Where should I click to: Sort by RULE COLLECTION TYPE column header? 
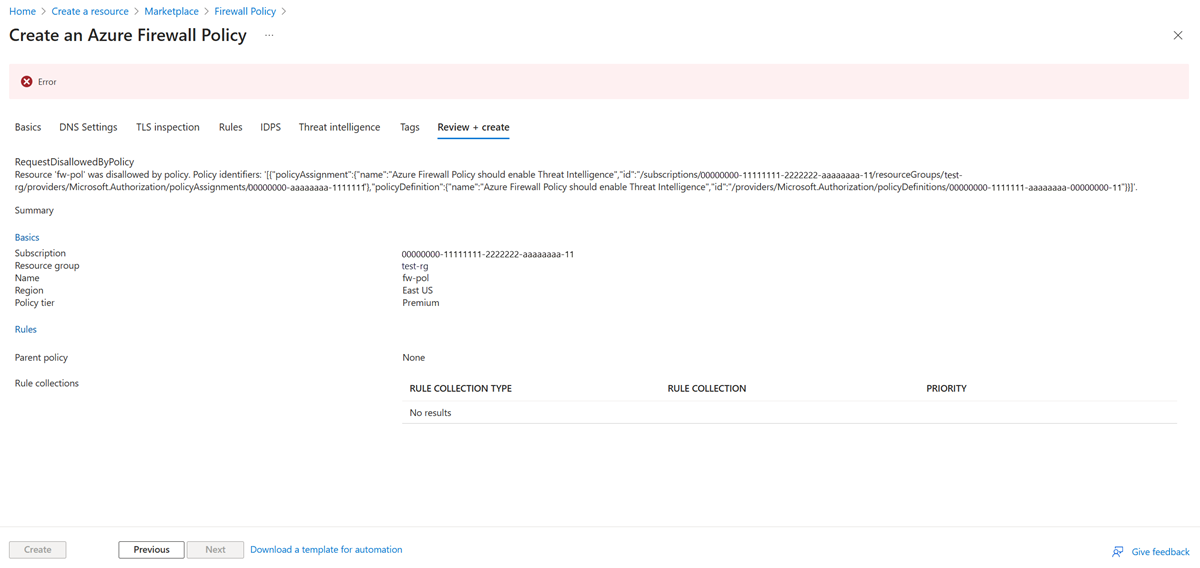click(460, 388)
